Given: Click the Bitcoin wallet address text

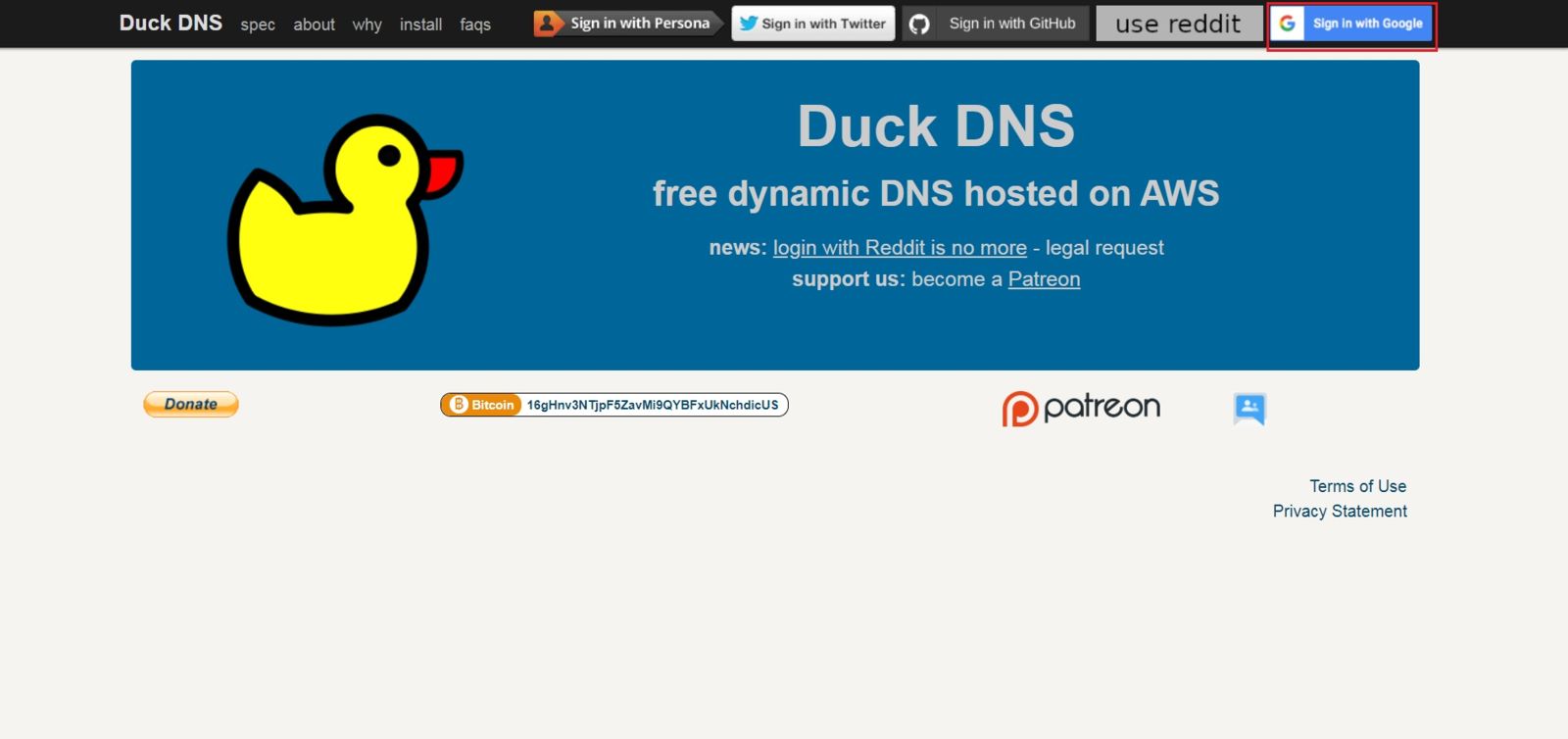Looking at the screenshot, I should pyautogui.click(x=653, y=405).
